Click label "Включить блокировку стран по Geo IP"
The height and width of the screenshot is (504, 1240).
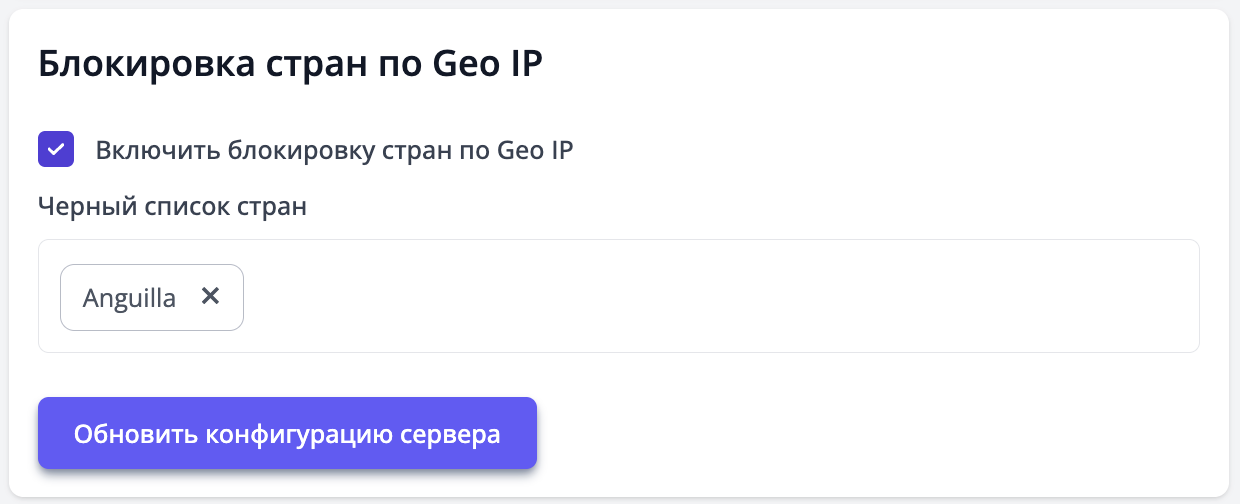(334, 150)
